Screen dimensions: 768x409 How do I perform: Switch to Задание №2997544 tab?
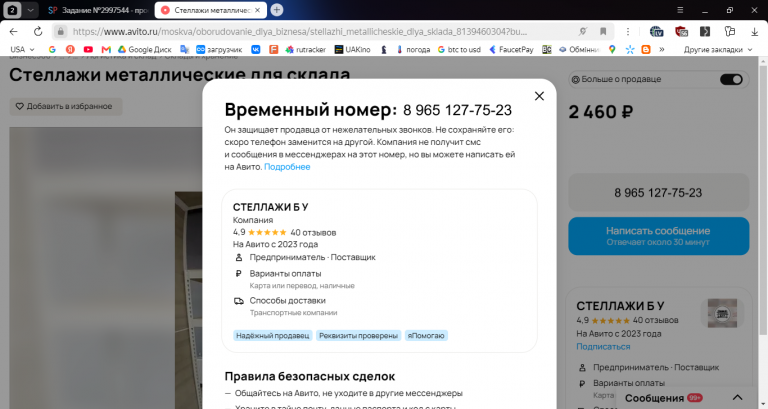tap(97, 10)
